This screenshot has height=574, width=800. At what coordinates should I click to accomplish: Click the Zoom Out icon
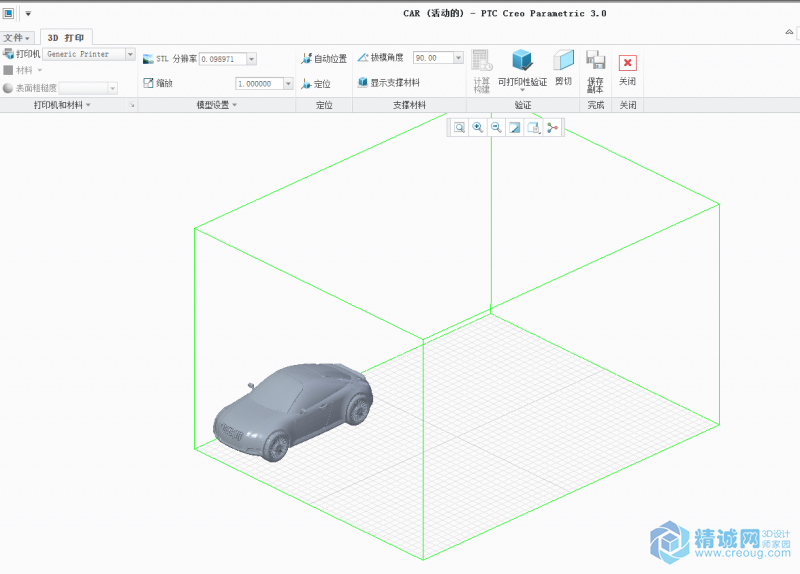tap(496, 128)
